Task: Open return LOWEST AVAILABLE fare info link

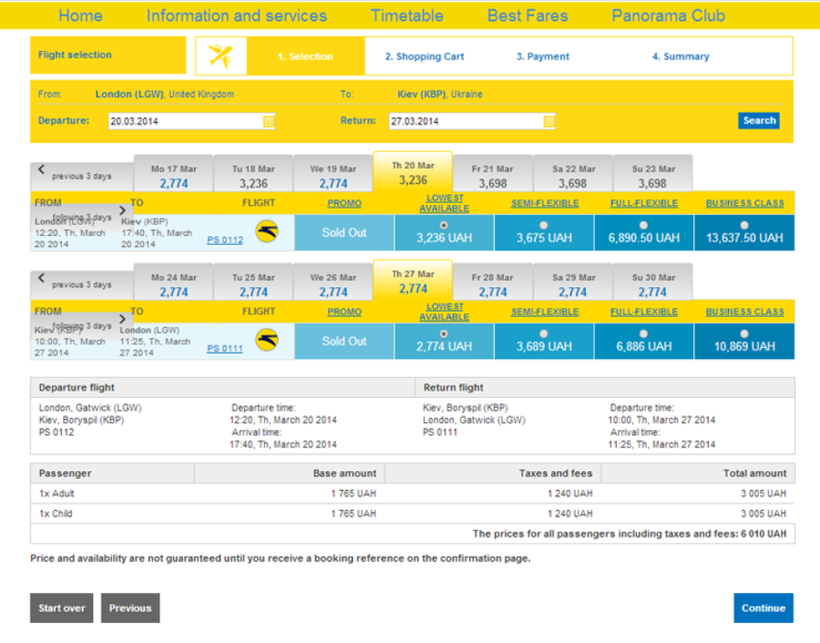Action: tap(444, 312)
